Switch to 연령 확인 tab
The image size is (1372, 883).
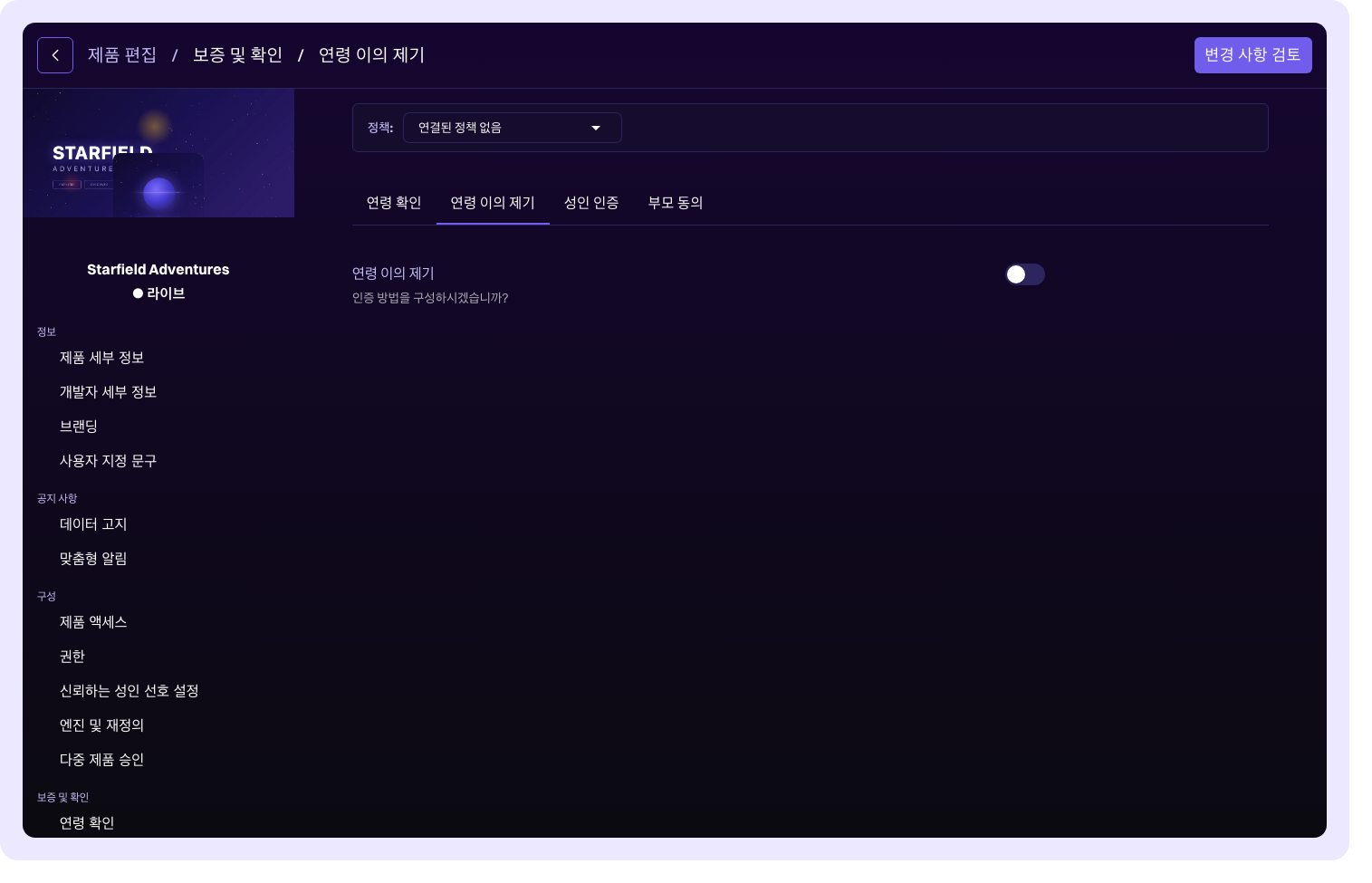pyautogui.click(x=394, y=203)
